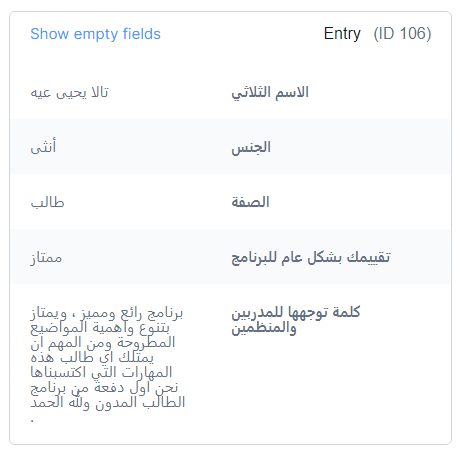Click the والمنظمين label second line
The width and height of the screenshot is (462, 455).
pyautogui.click(x=264, y=328)
